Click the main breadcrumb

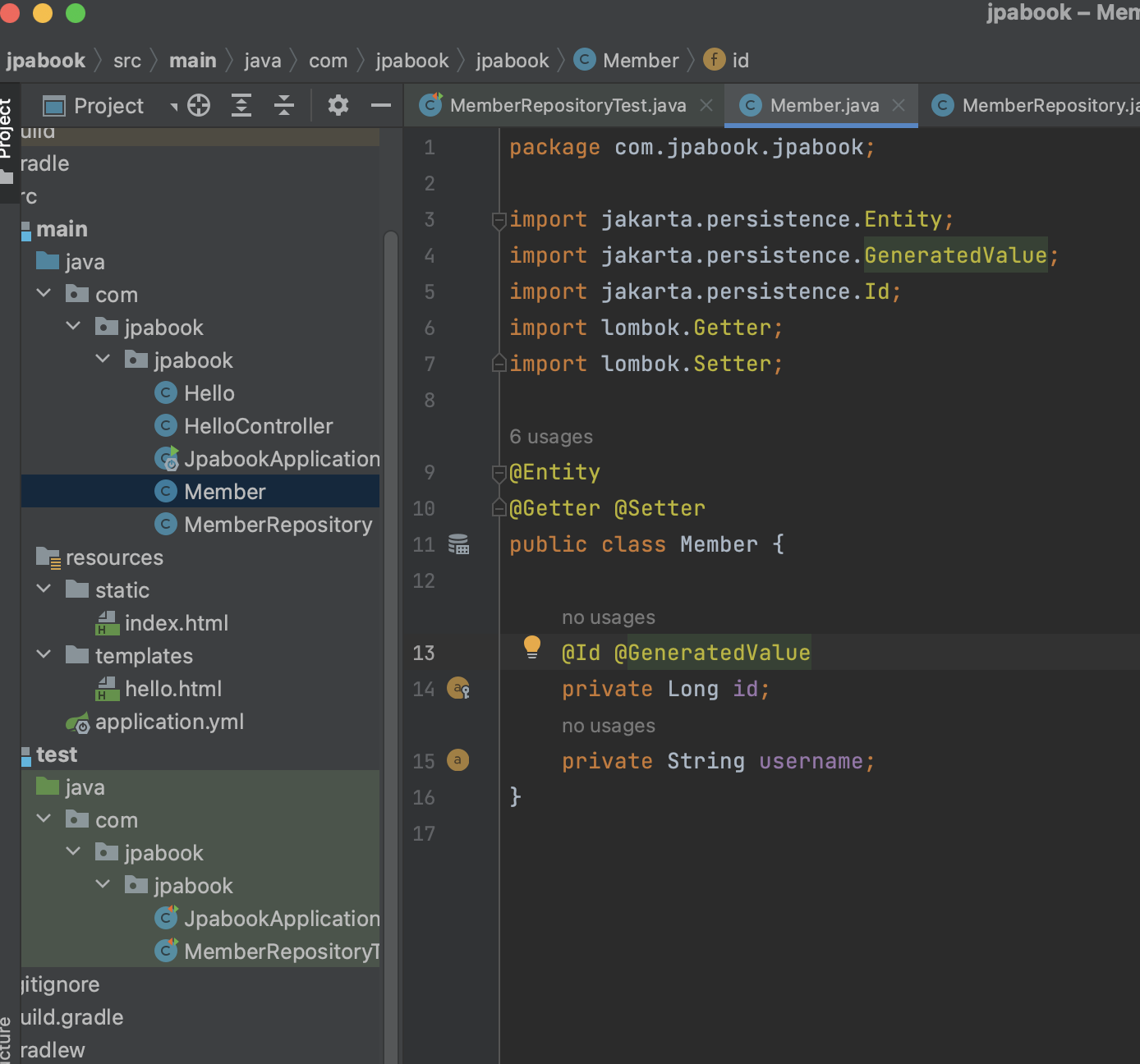click(193, 61)
